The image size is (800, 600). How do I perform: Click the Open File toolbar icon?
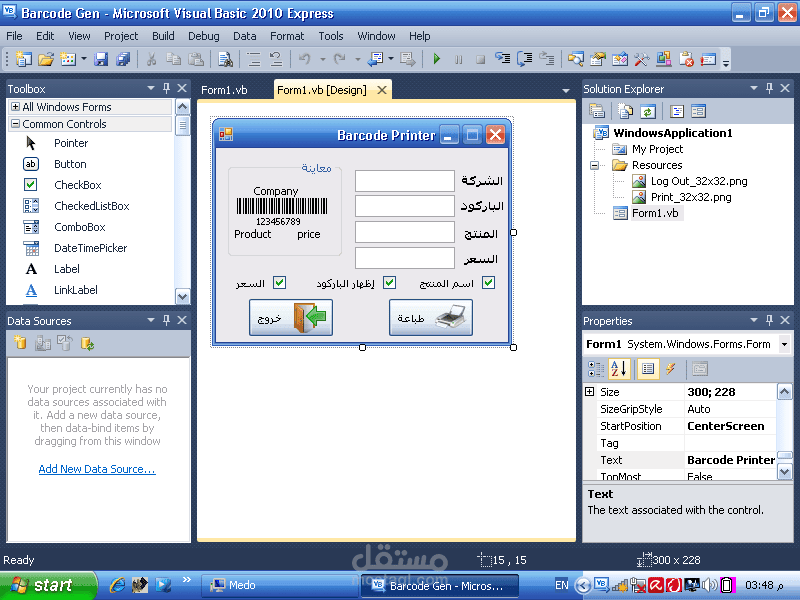[45, 59]
